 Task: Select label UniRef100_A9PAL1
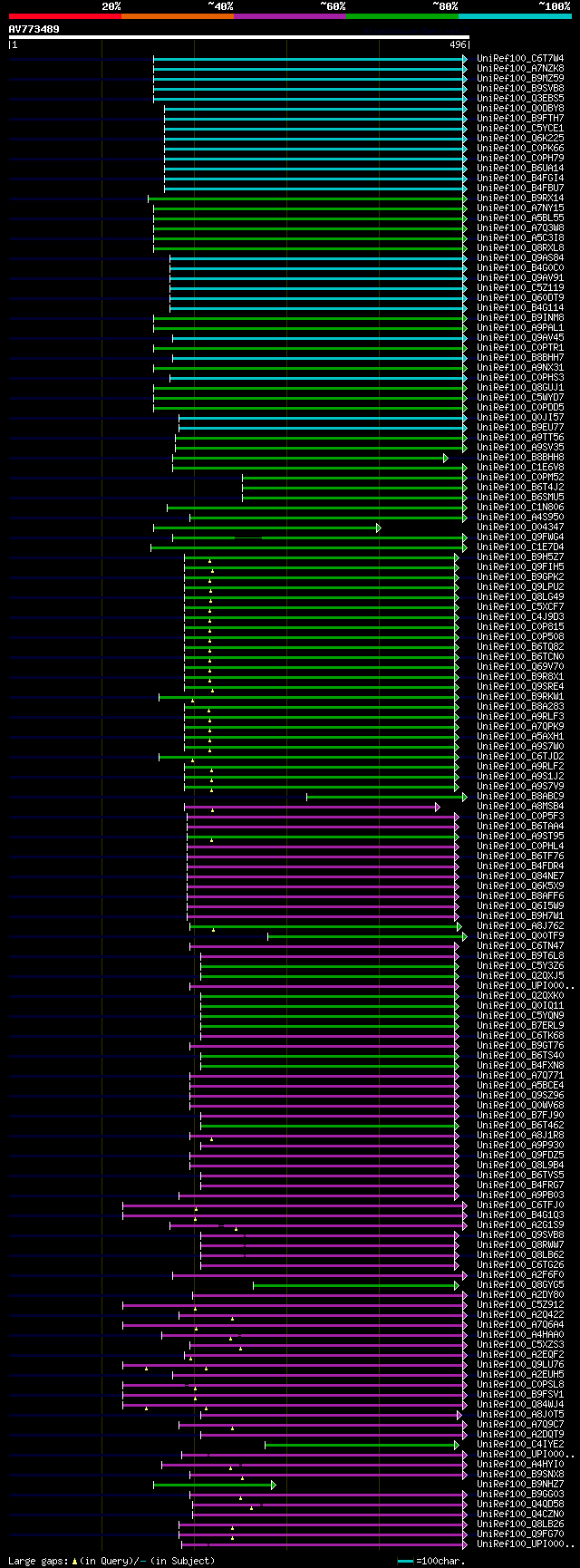click(520, 328)
